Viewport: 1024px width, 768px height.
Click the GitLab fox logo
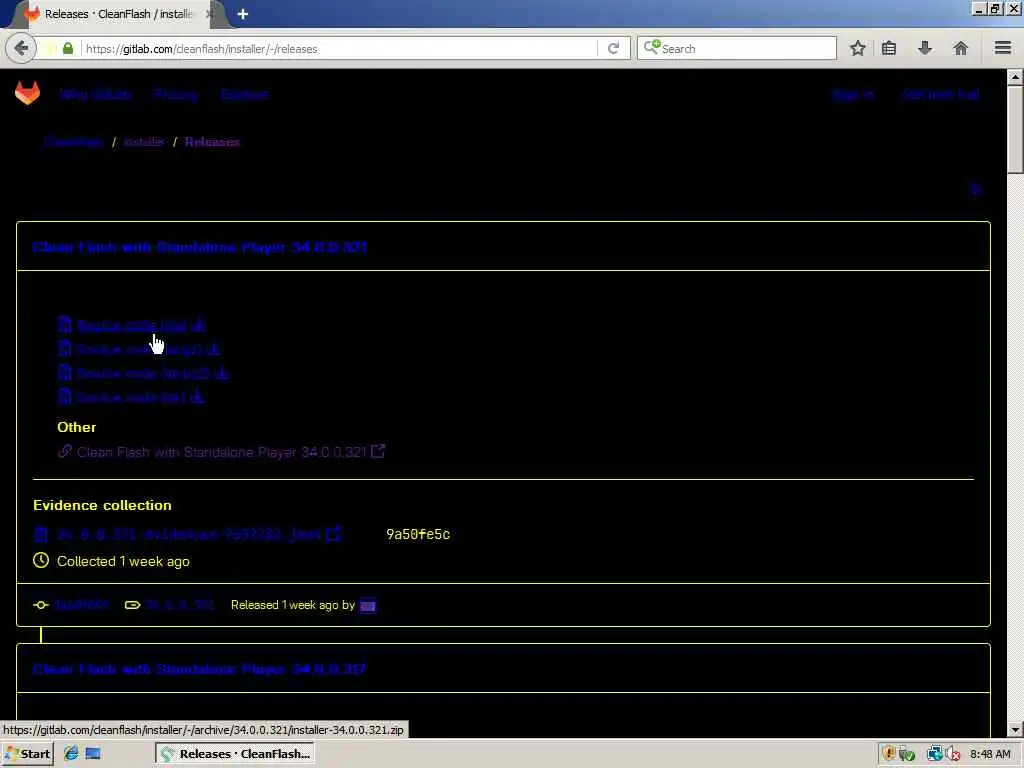click(27, 93)
